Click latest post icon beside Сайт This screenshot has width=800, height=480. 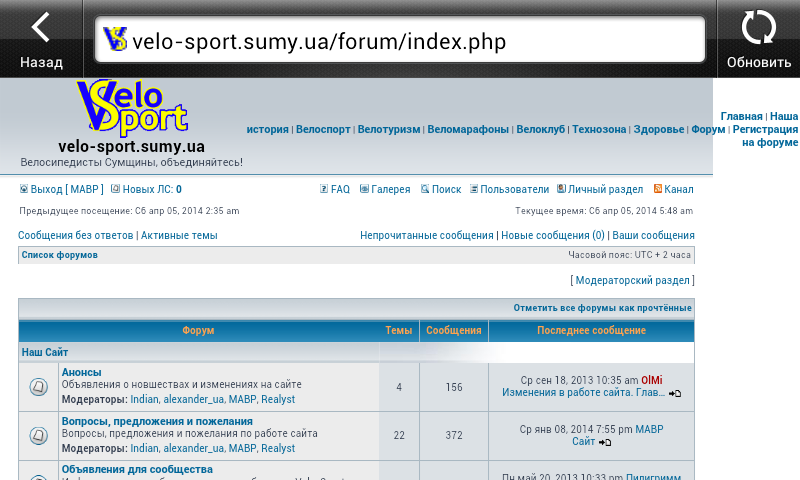click(605, 442)
